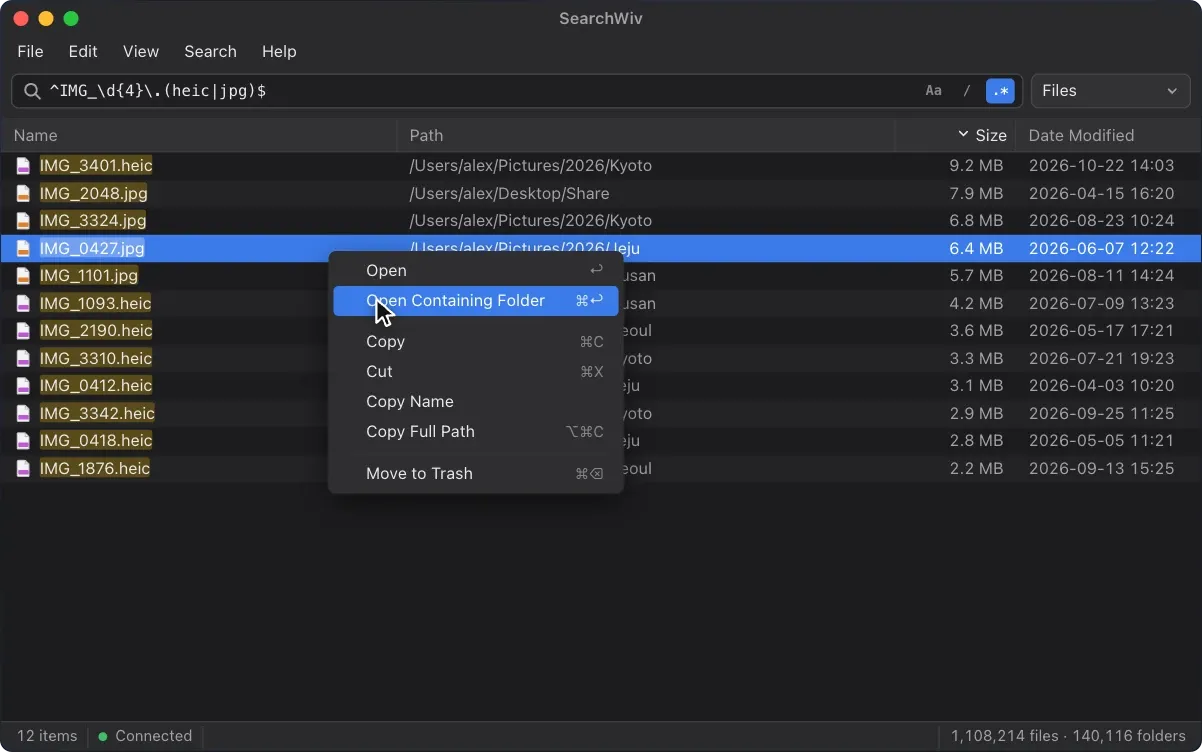Open the Edit menu
Viewport: 1202px width, 752px height.
pos(83,51)
